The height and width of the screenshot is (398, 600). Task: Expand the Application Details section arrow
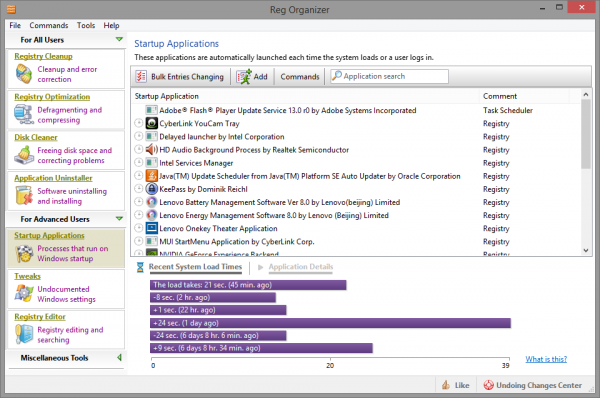[260, 267]
